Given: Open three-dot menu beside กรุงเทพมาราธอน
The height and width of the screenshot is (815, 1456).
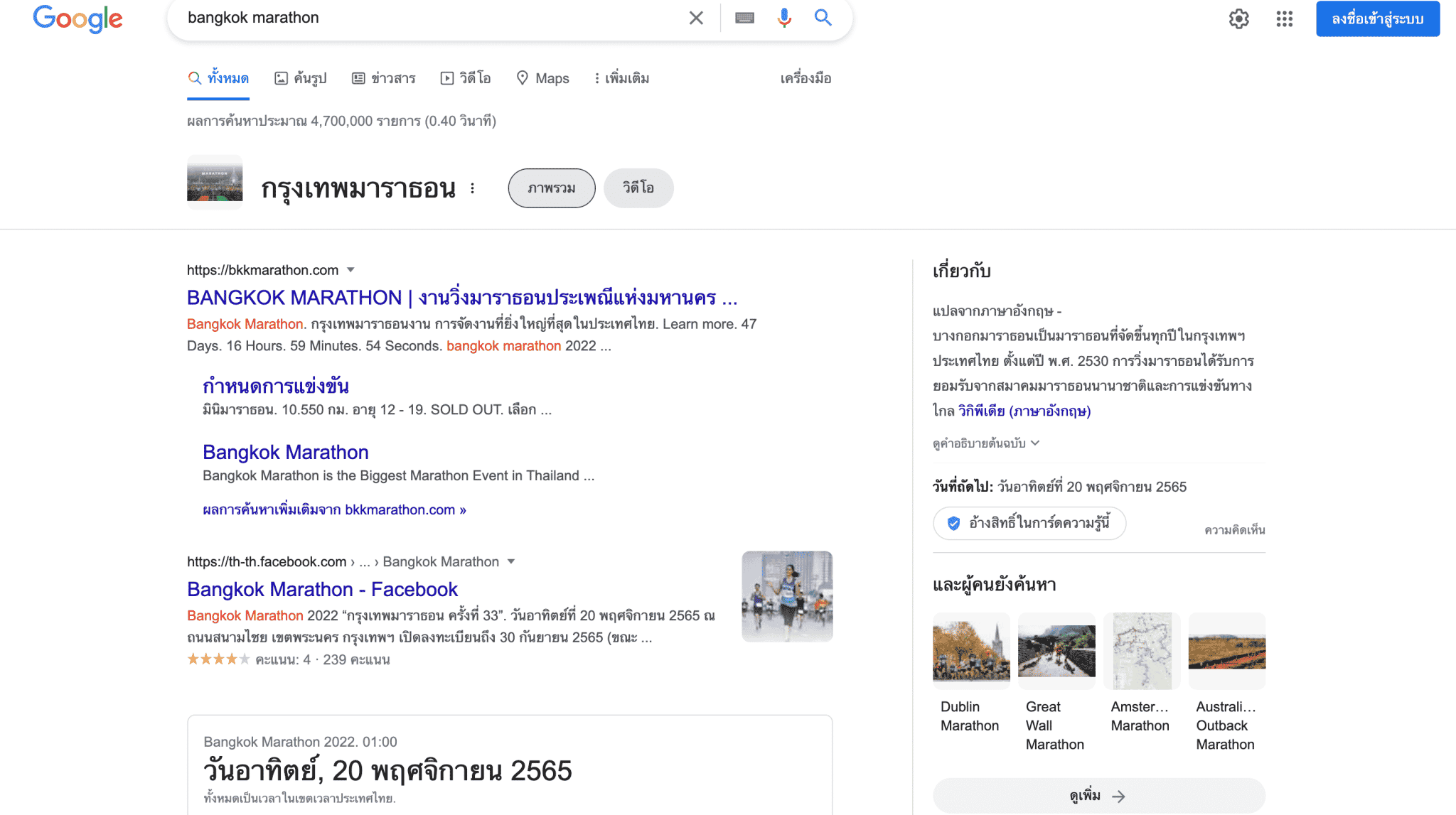Looking at the screenshot, I should (472, 188).
